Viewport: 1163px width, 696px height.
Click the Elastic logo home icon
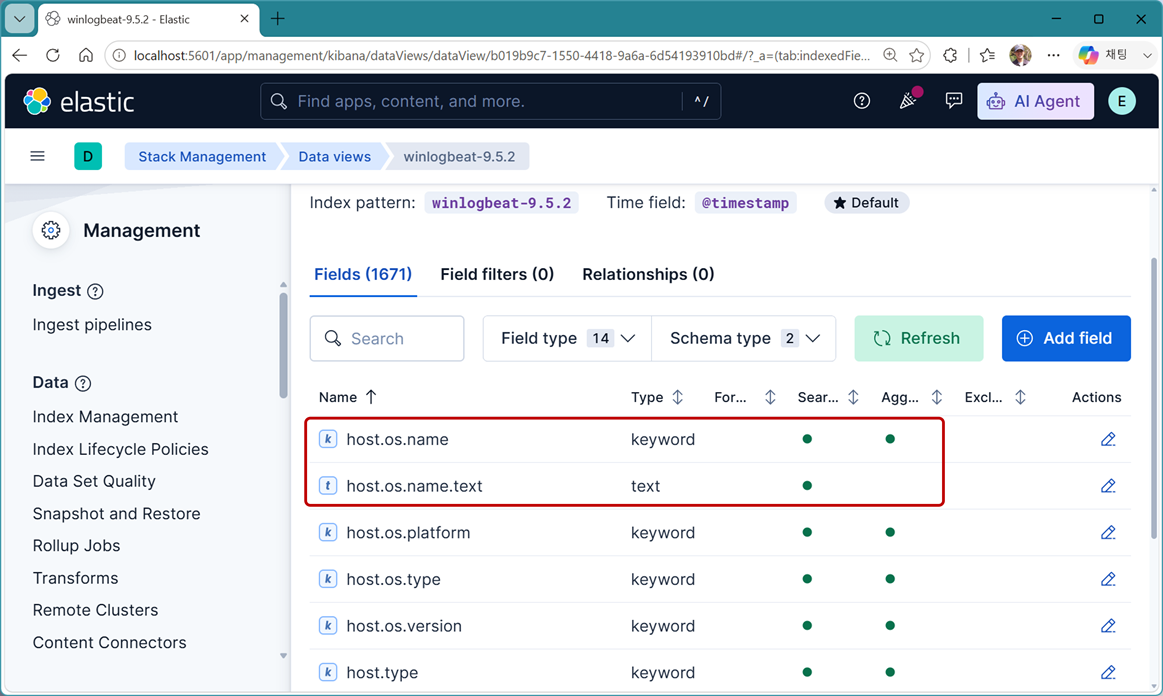[37, 102]
